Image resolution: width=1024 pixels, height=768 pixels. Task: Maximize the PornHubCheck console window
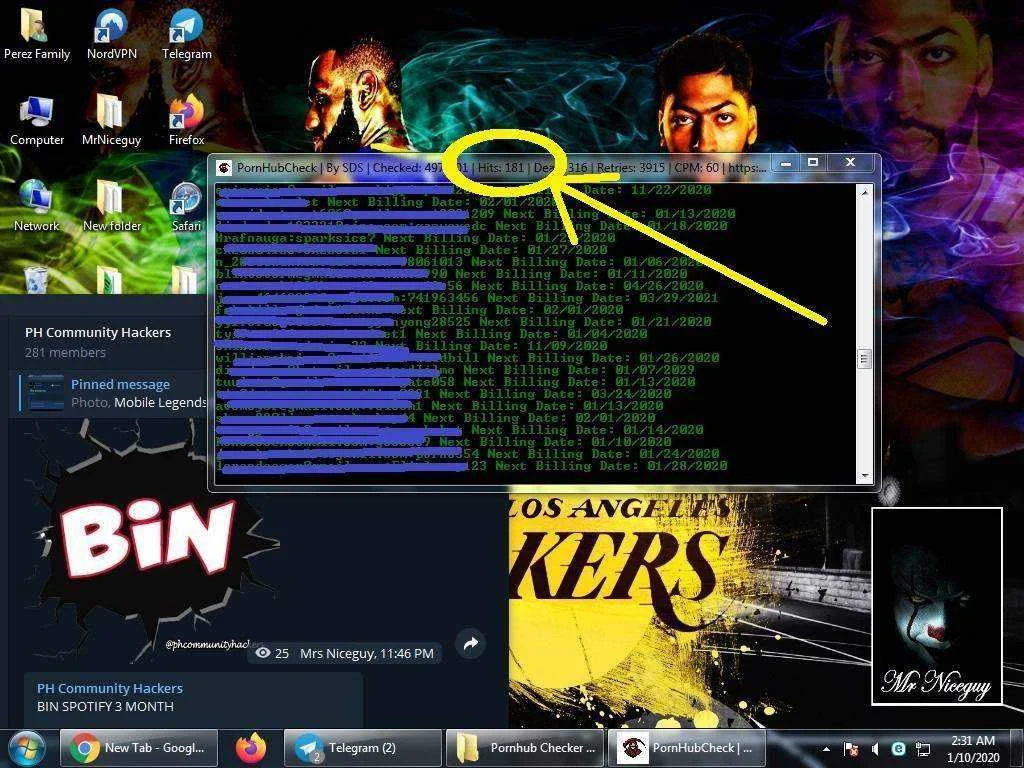(x=813, y=163)
